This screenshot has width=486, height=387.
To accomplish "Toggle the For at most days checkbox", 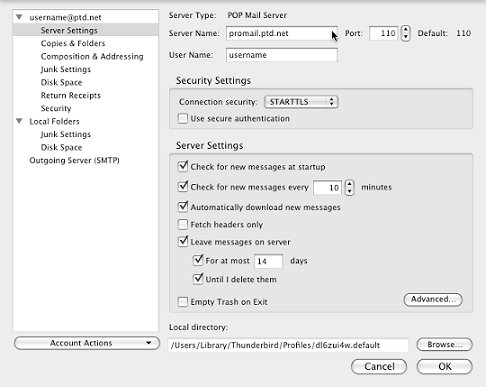I will click(198, 260).
